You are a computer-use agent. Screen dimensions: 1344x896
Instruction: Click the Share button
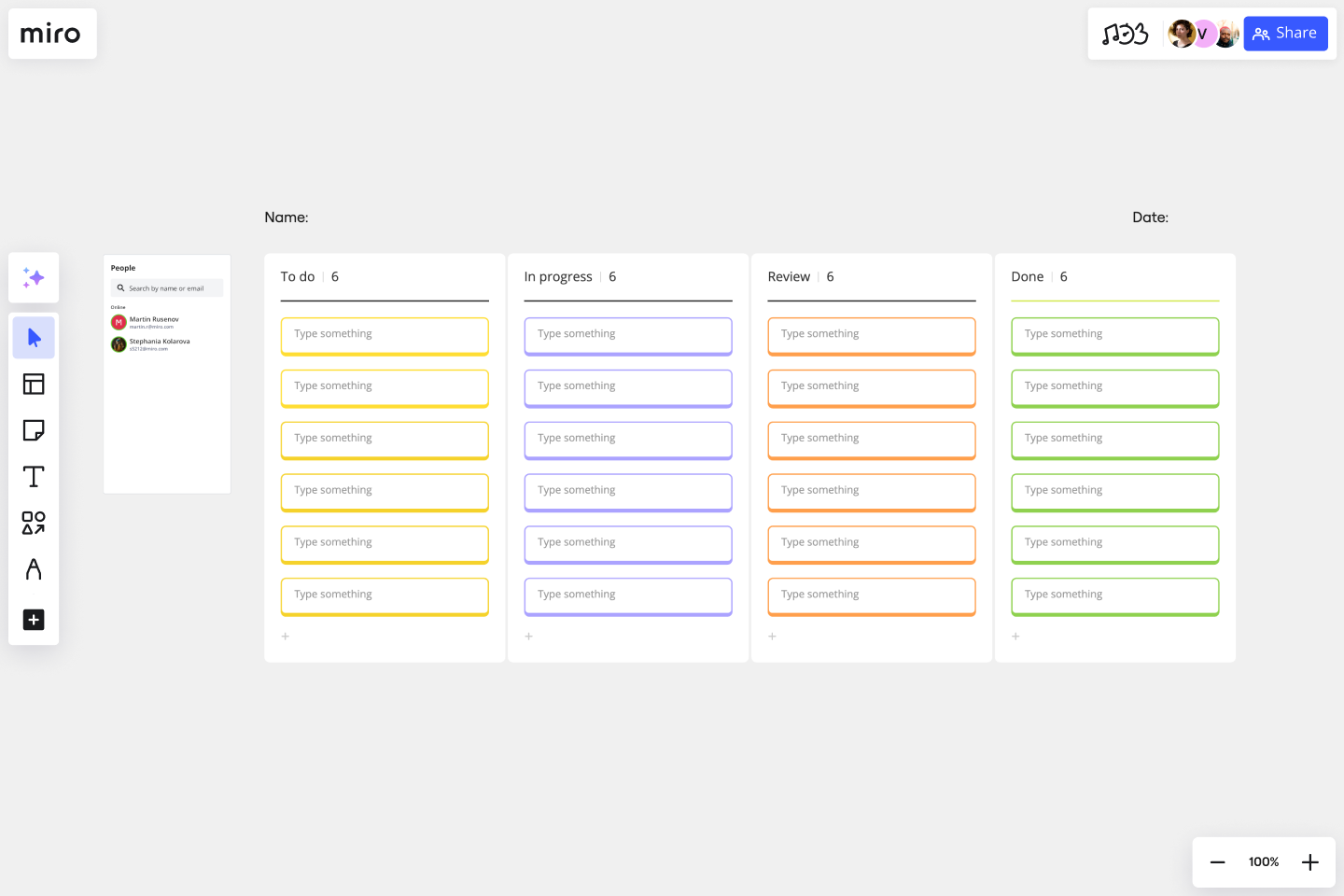(x=1285, y=34)
